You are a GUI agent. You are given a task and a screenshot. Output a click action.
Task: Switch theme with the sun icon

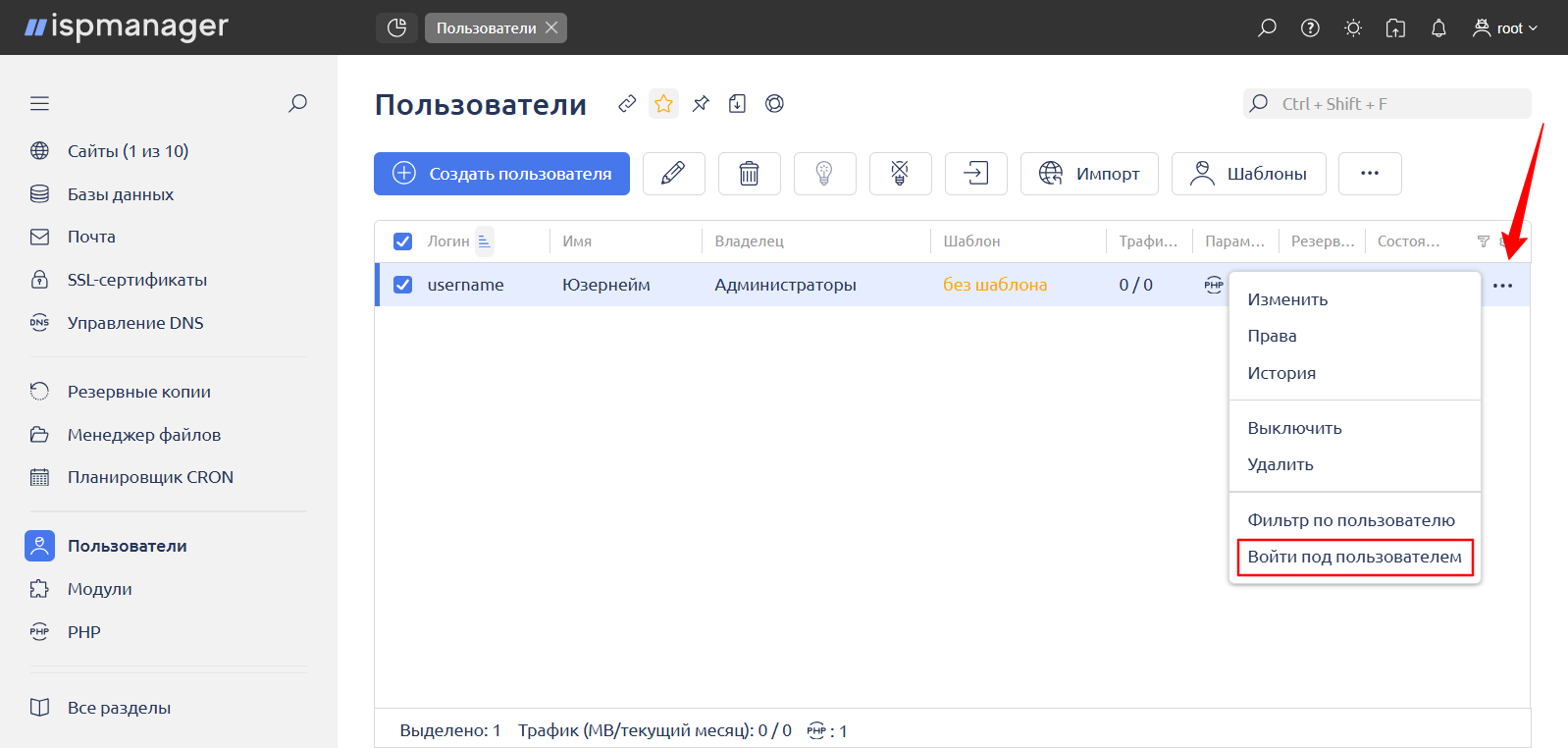pyautogui.click(x=1353, y=28)
